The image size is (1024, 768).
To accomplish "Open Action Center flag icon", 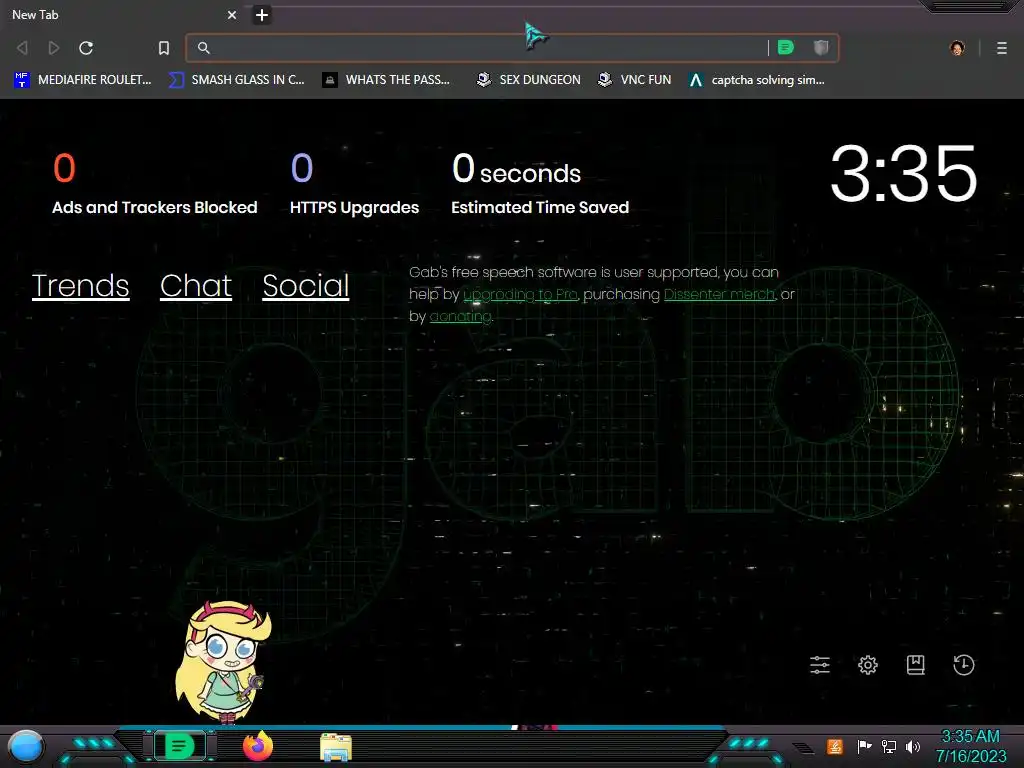I will click(864, 746).
